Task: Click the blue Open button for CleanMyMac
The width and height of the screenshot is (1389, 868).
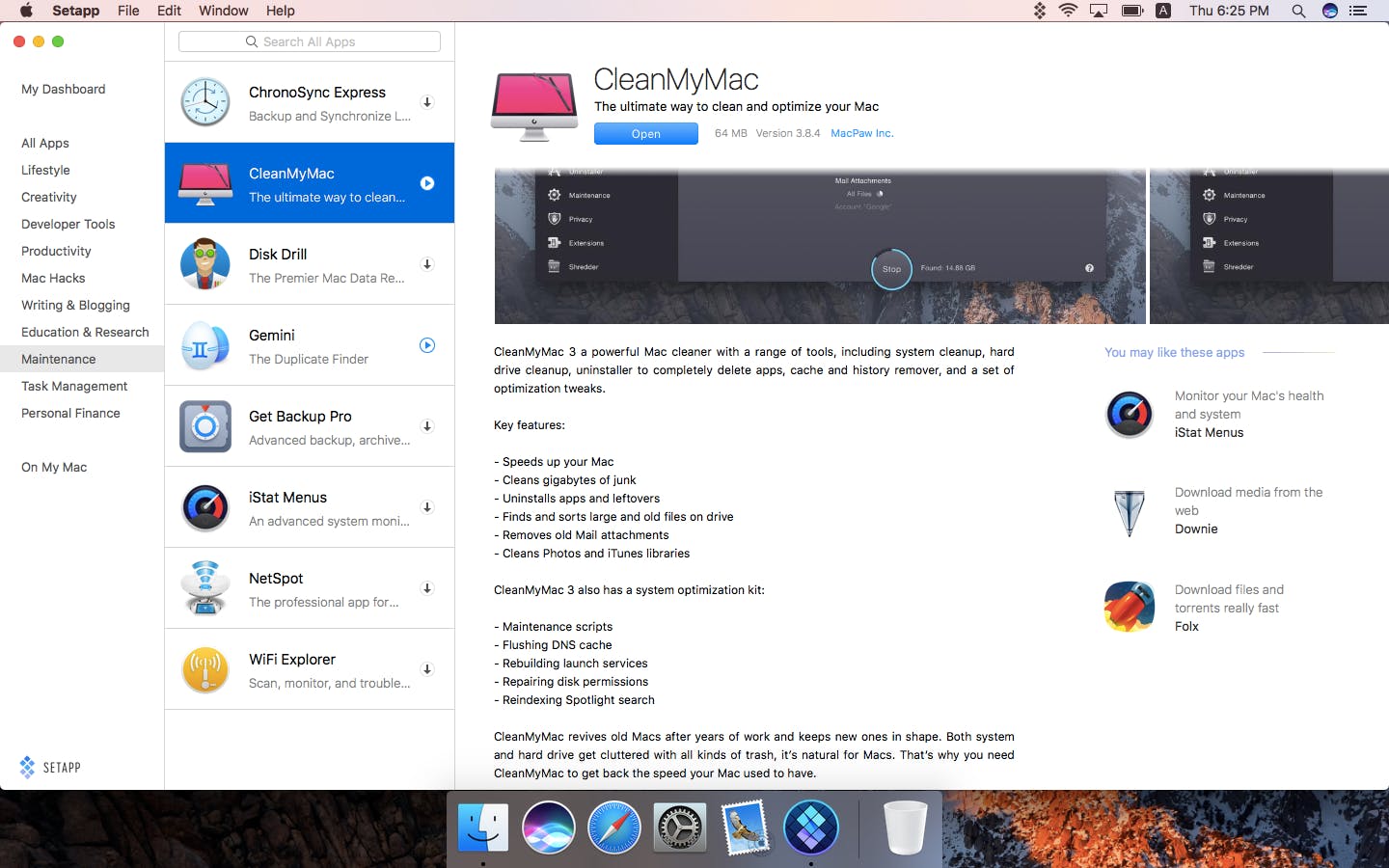Action: coord(645,134)
